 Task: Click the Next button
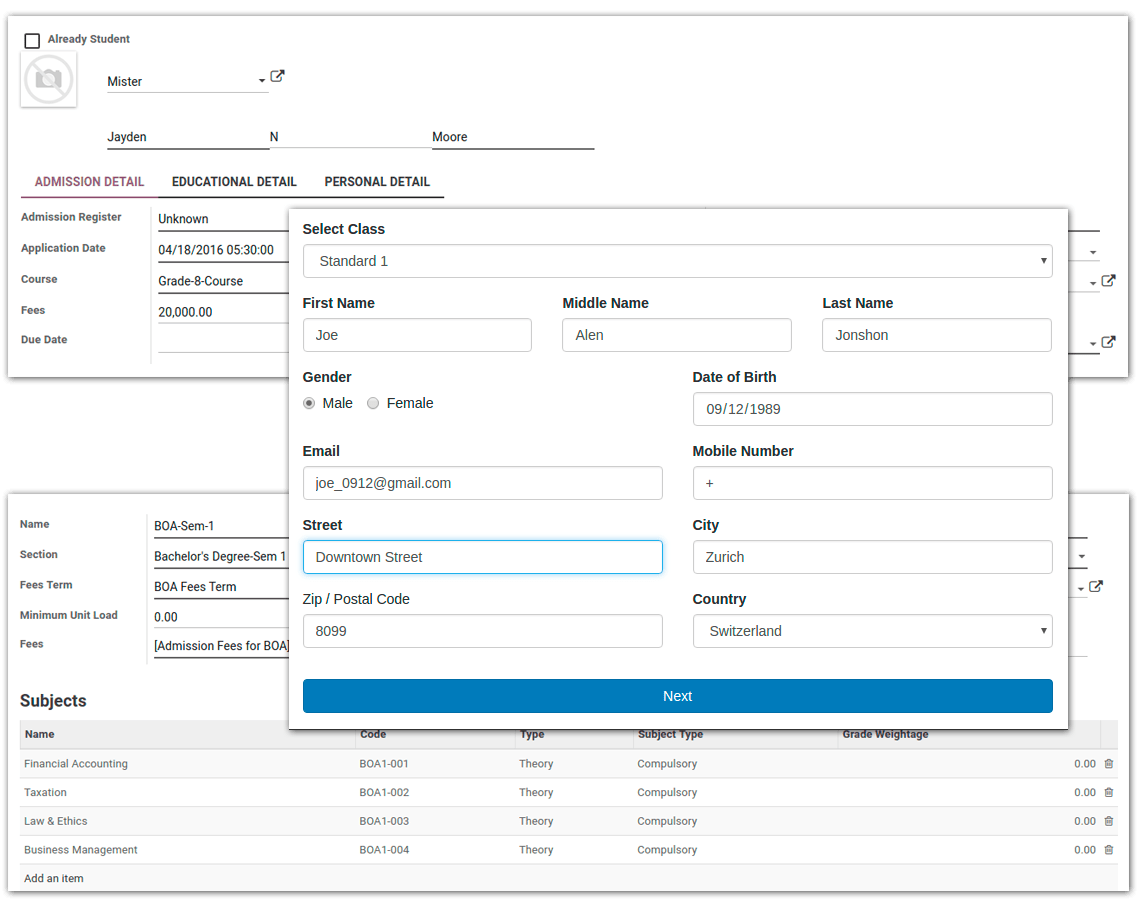(677, 696)
